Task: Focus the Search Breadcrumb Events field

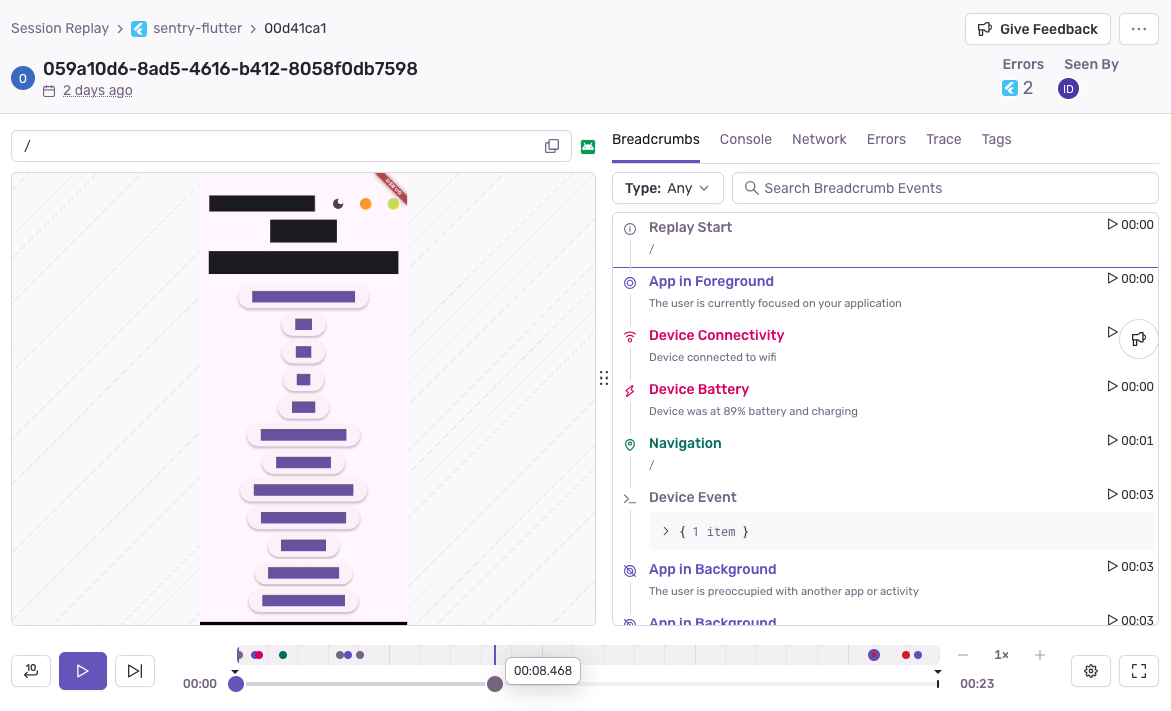Action: [950, 188]
